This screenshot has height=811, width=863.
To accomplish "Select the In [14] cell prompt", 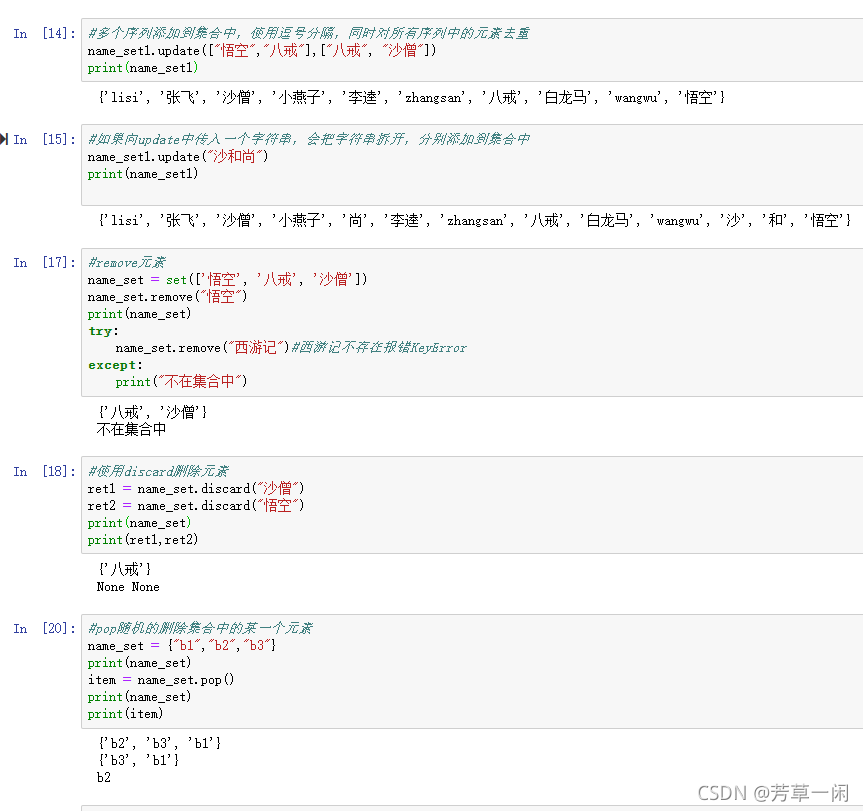I will (44, 34).
